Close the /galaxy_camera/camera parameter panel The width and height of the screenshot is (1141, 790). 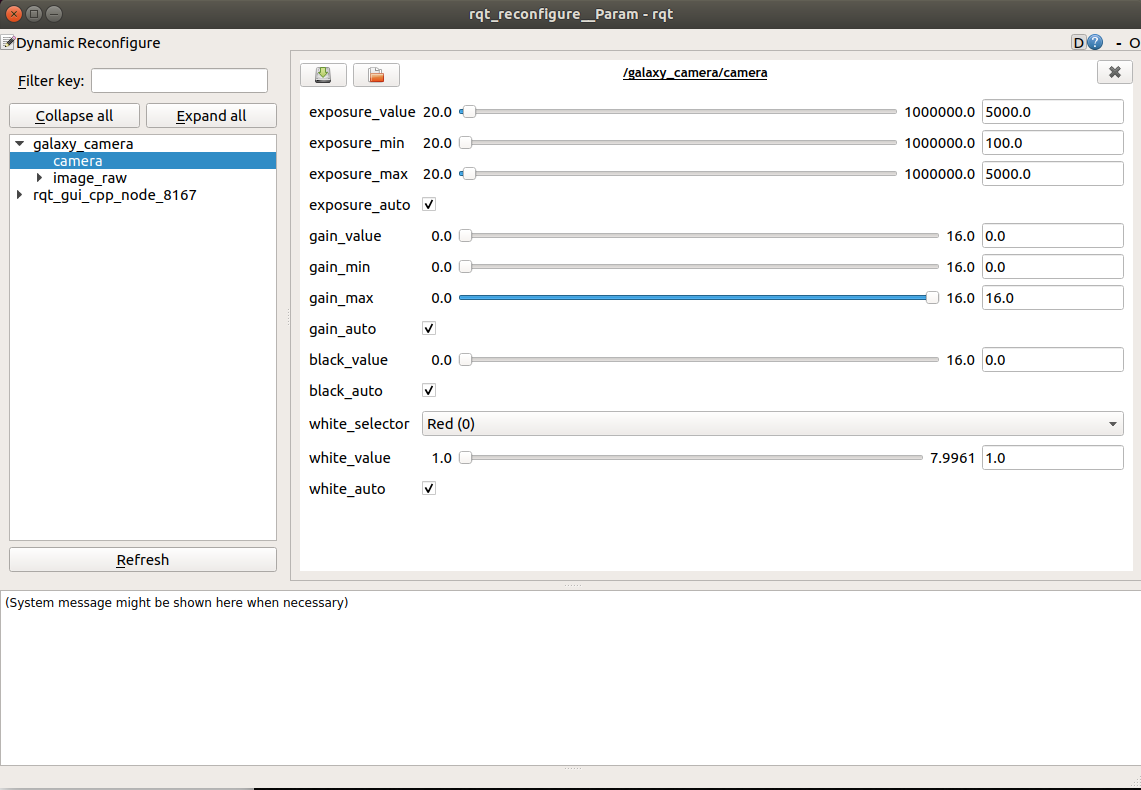(1114, 73)
